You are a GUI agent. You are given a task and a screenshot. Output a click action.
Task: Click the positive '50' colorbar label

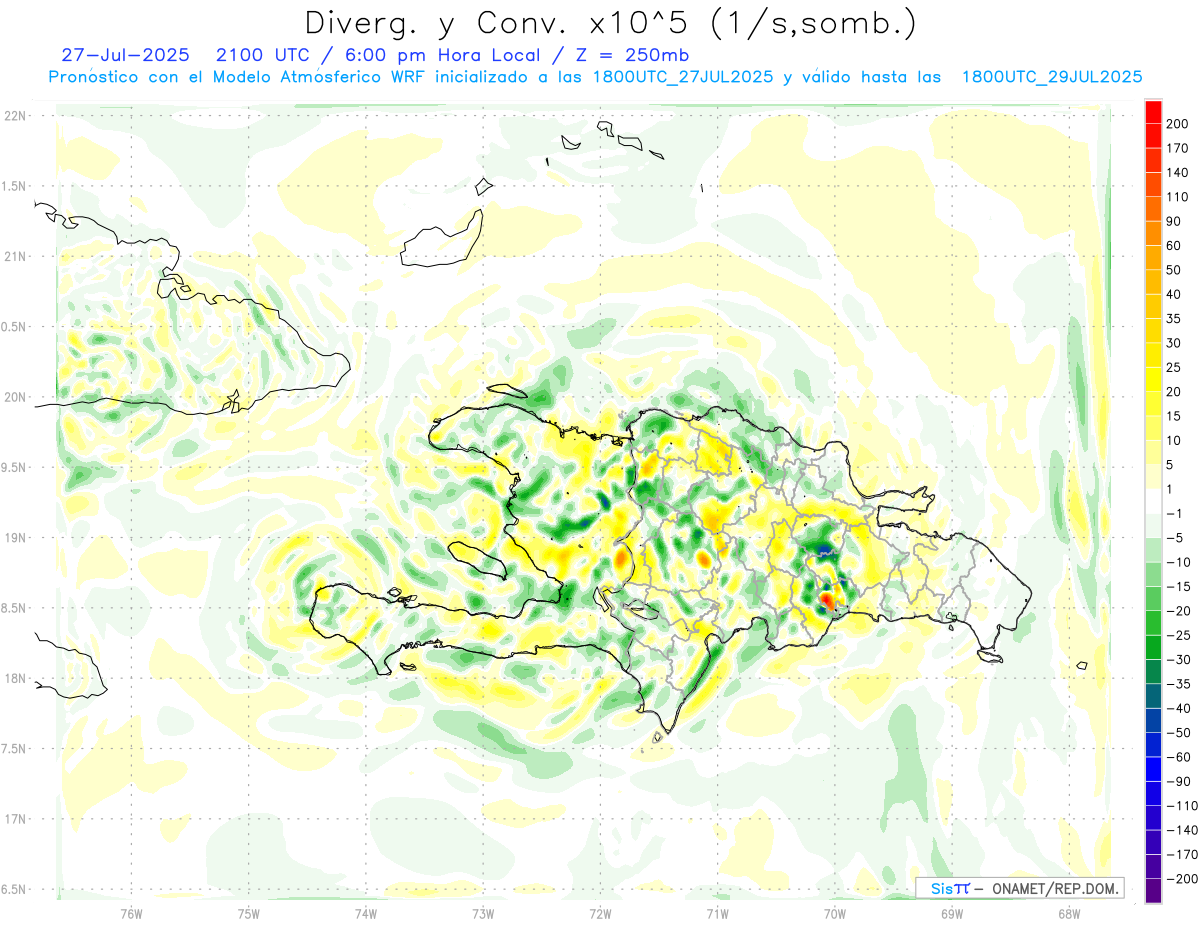click(x=1173, y=270)
